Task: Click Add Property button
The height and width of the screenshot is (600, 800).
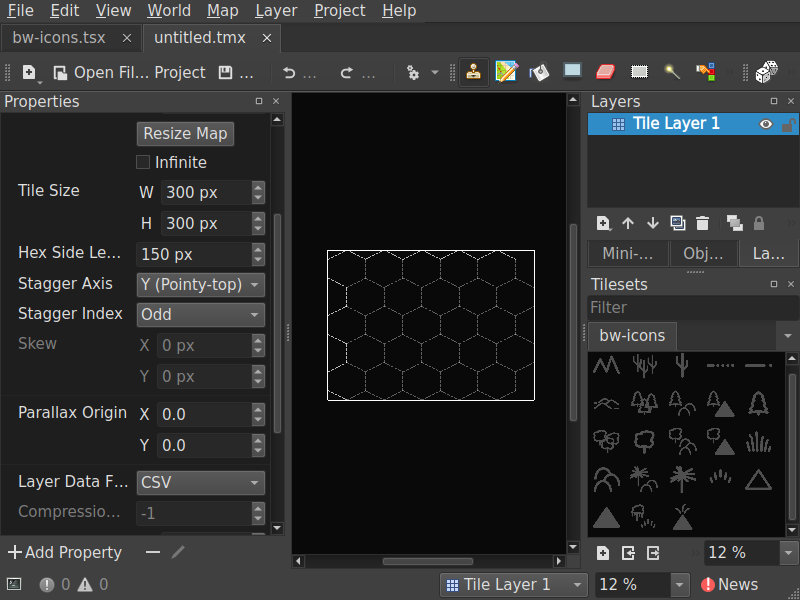Action: [x=65, y=553]
